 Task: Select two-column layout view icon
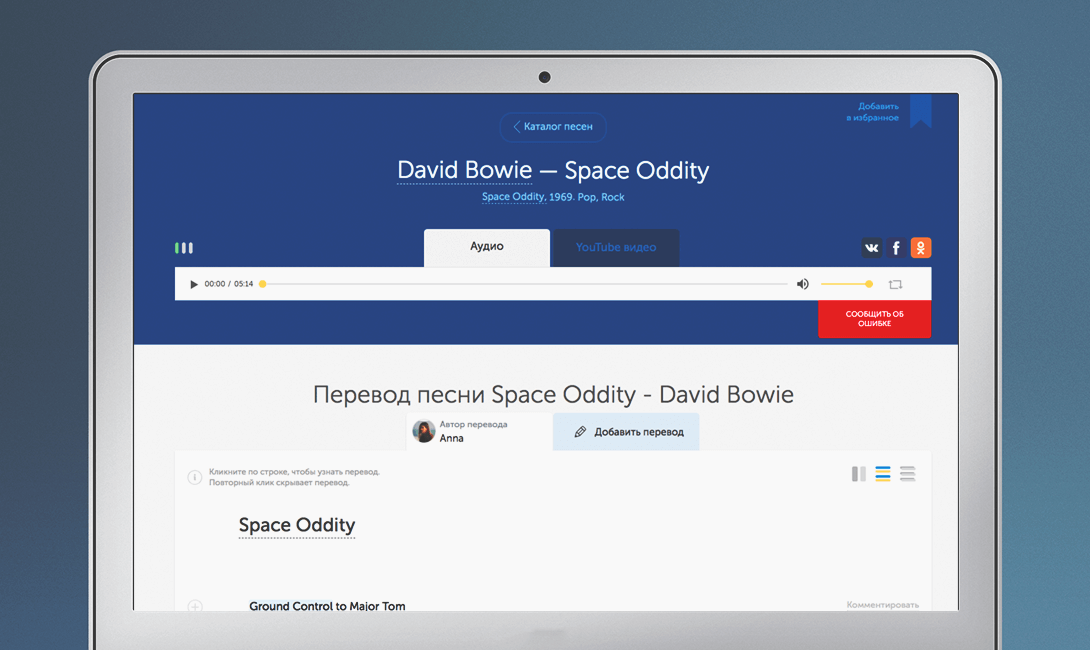click(859, 474)
